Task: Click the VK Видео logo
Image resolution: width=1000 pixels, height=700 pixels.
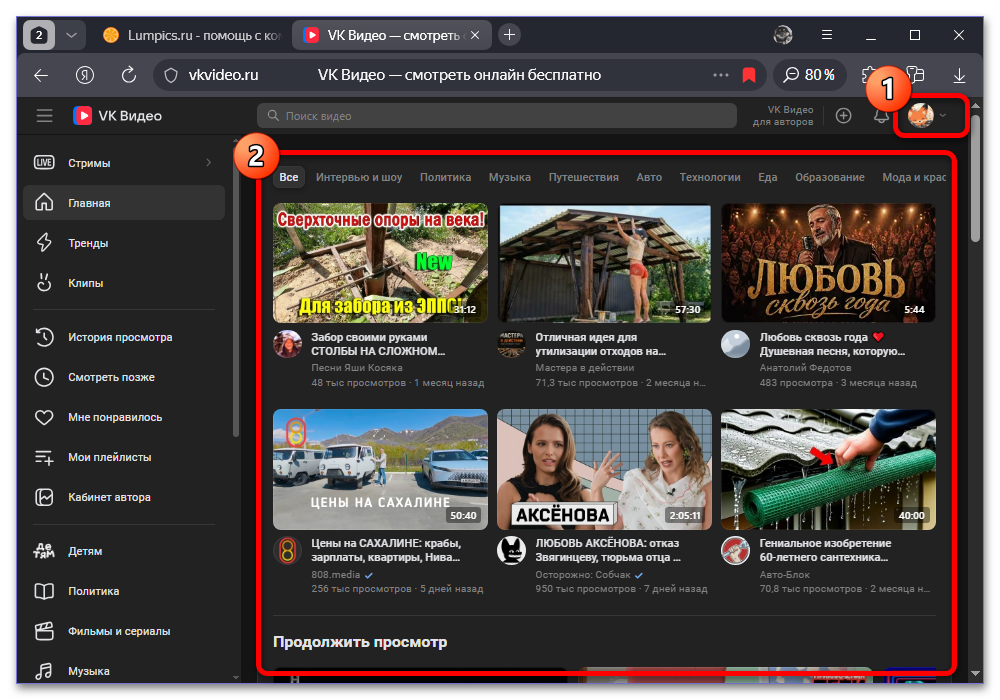Action: [117, 116]
